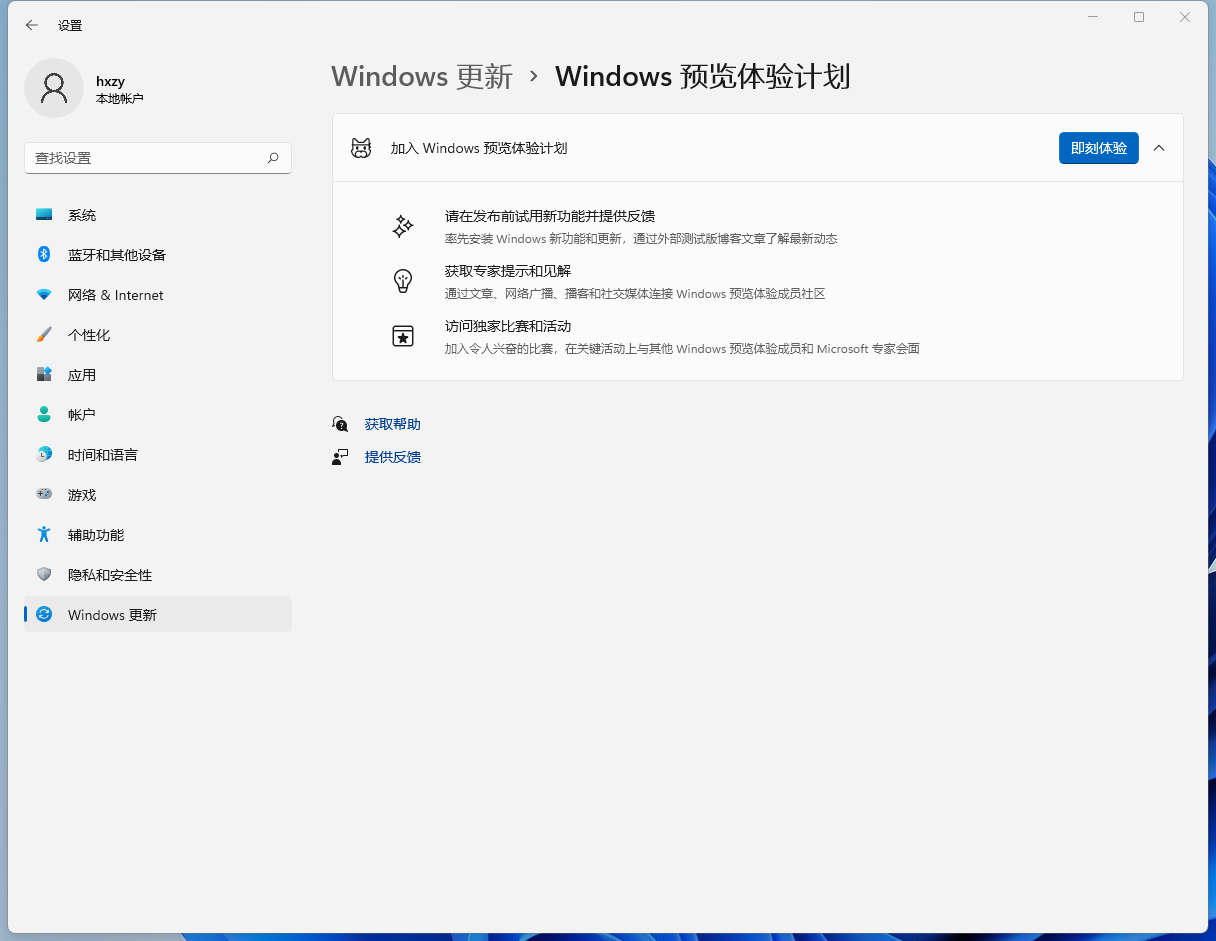Click the game controller icon beside 游戏
Screen dimensions: 1216x941
point(44,494)
